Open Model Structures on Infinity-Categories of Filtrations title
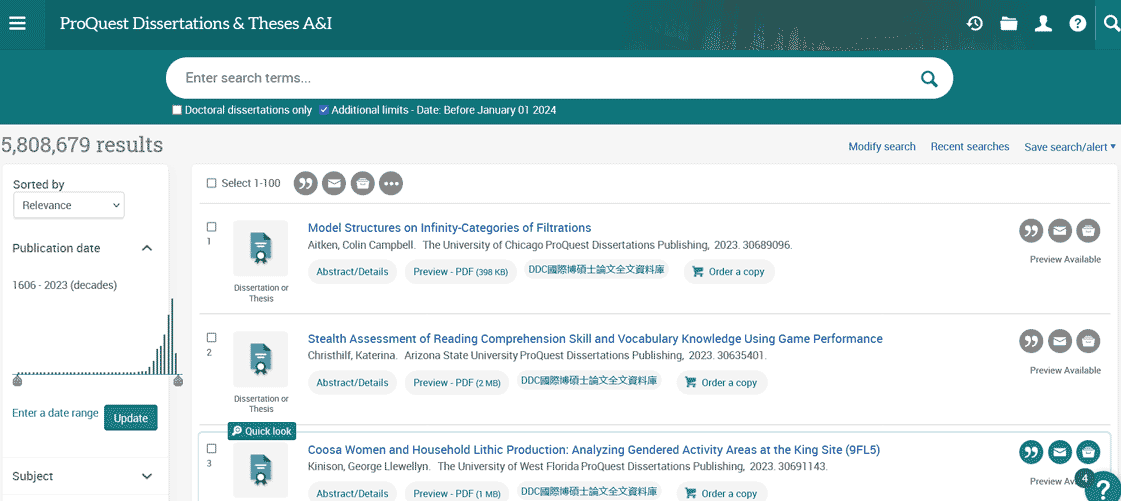 [450, 228]
